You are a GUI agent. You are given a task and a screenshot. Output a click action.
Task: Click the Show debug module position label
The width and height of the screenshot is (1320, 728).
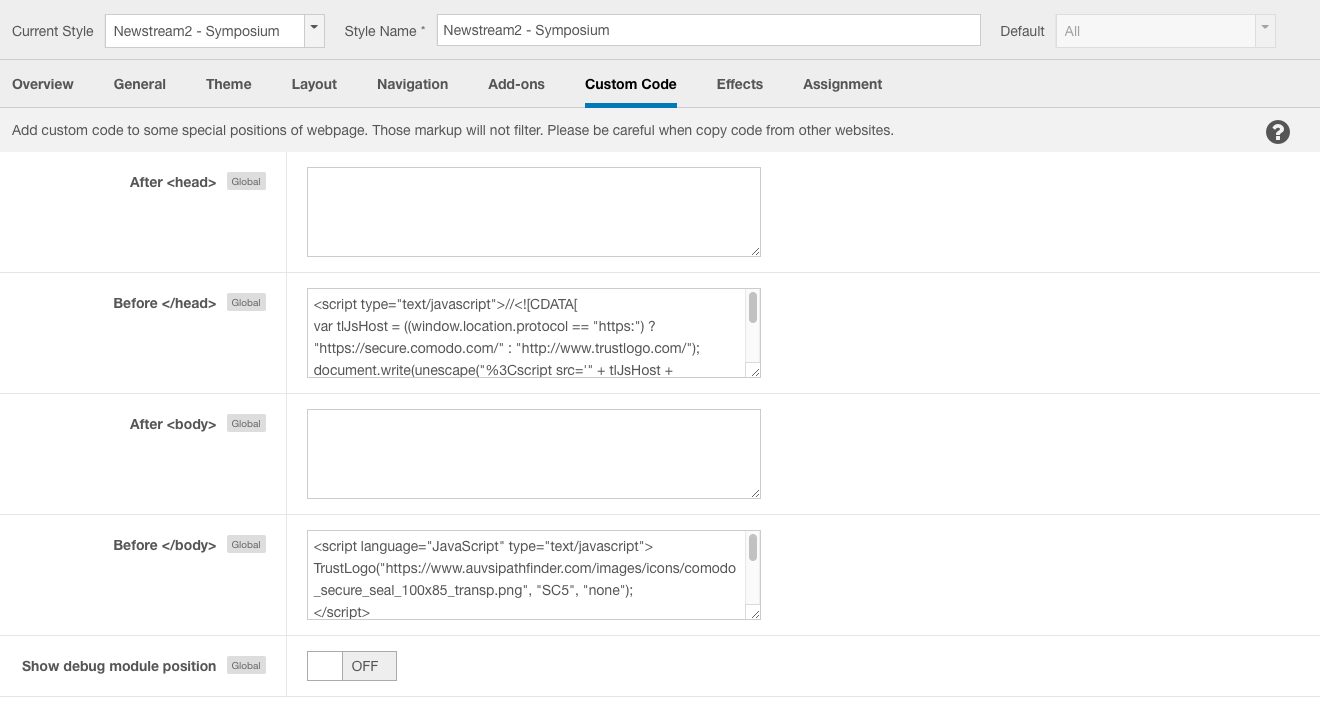(x=119, y=666)
